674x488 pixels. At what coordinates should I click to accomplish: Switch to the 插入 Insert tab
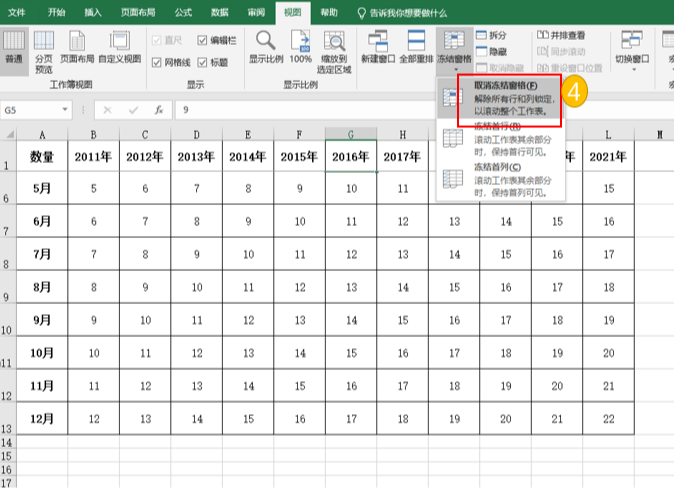point(93,12)
